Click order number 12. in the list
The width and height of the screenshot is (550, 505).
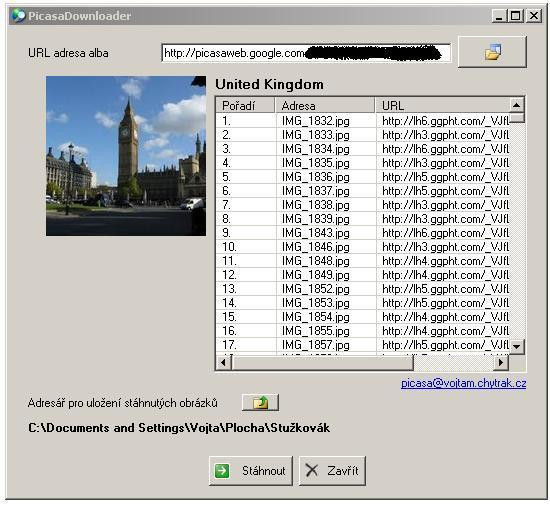pyautogui.click(x=229, y=275)
